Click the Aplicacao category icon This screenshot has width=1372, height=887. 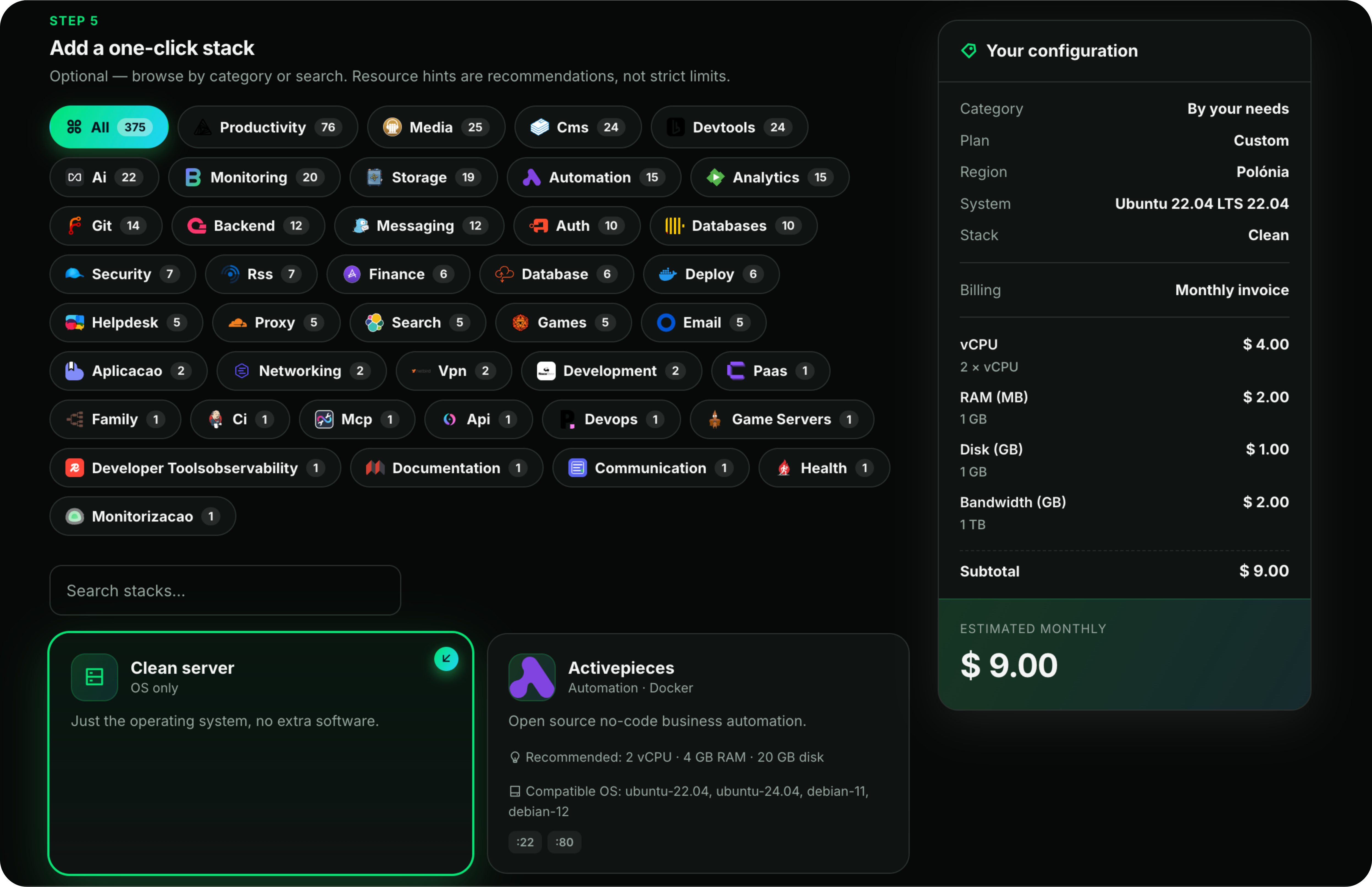[x=74, y=371]
